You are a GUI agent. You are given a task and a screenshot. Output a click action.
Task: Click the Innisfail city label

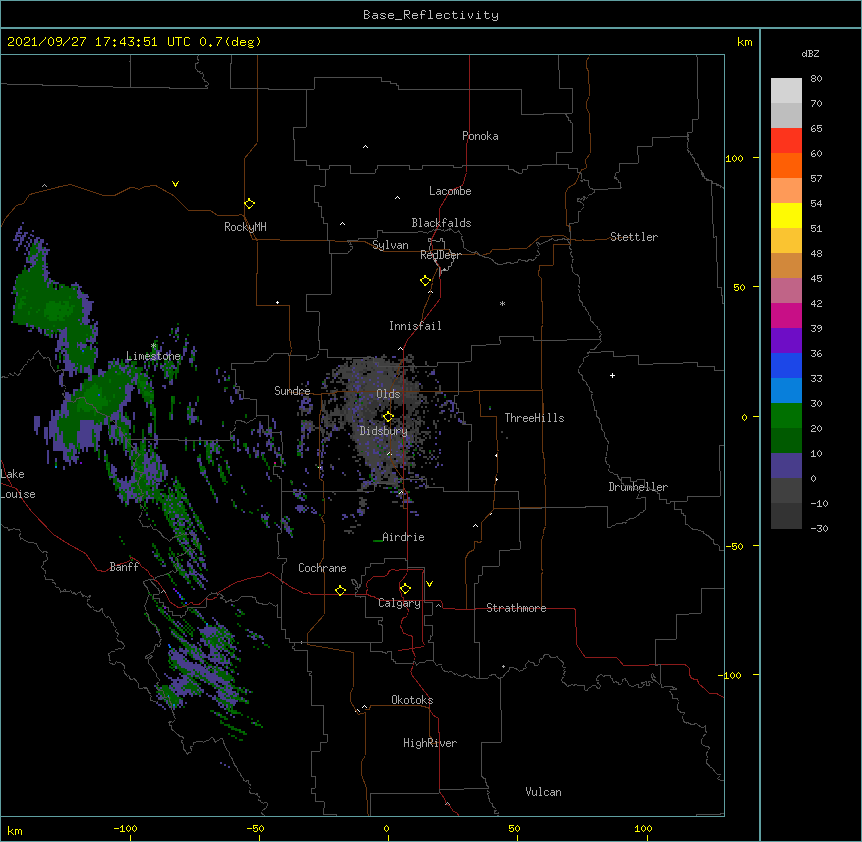415,326
